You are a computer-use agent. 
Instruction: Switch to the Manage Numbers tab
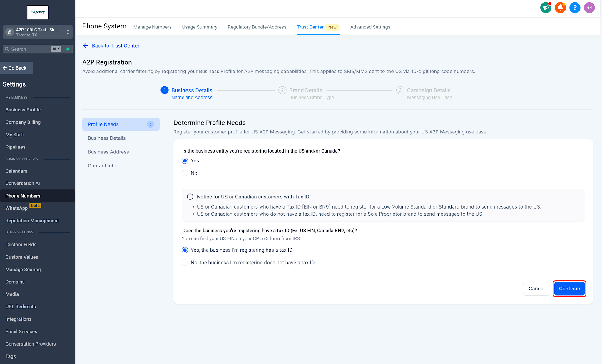pyautogui.click(x=152, y=27)
